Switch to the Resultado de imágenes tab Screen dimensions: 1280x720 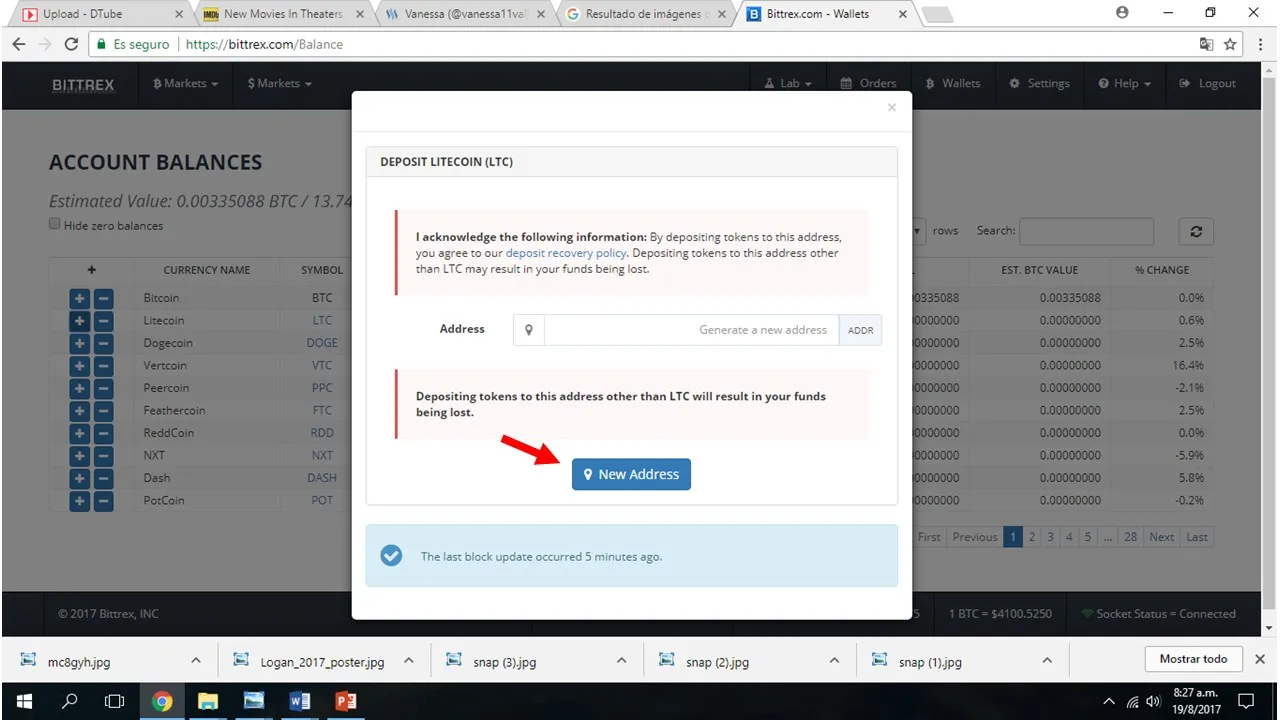coord(646,14)
